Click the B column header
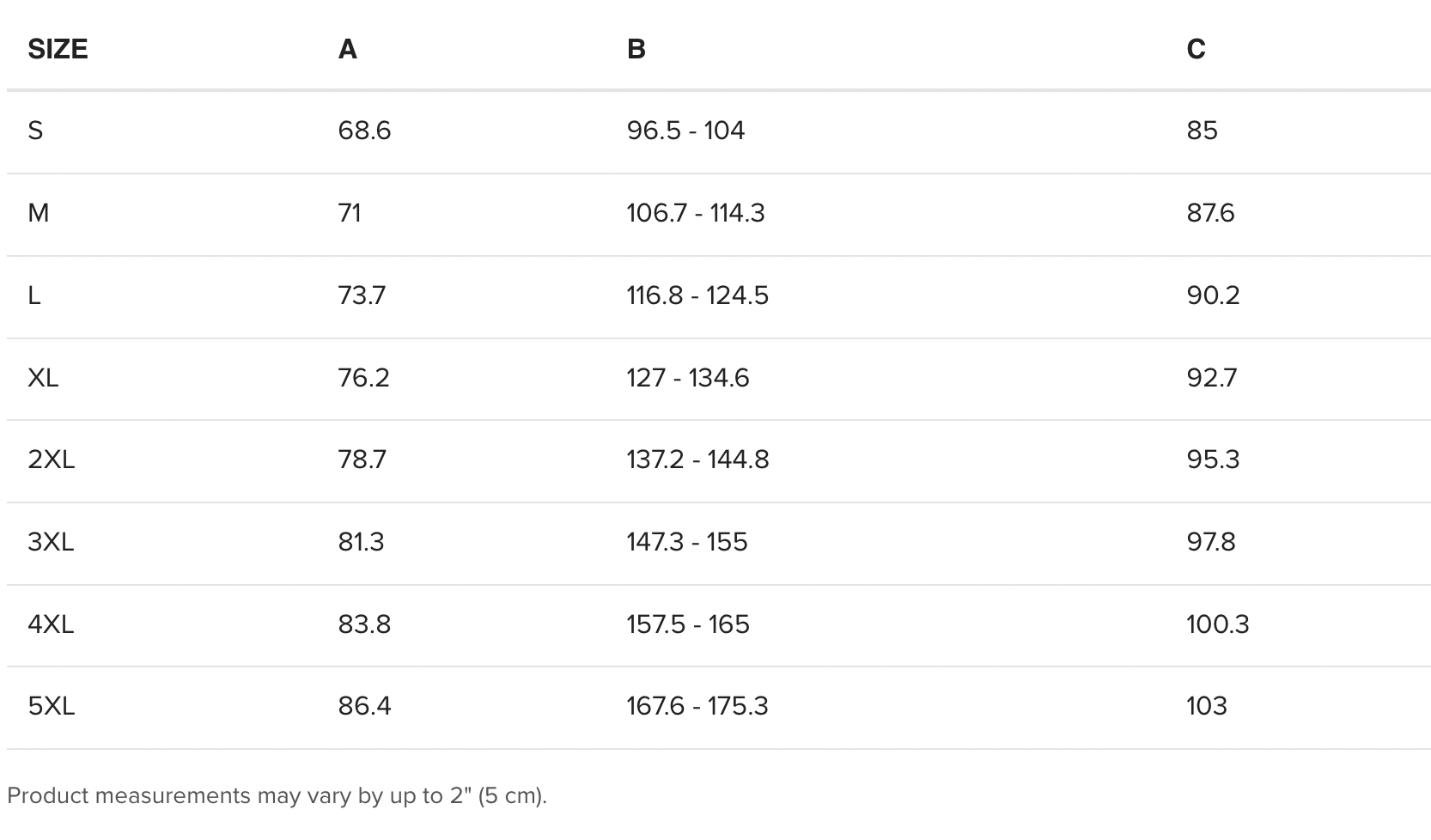The height and width of the screenshot is (840, 1431). 636,49
